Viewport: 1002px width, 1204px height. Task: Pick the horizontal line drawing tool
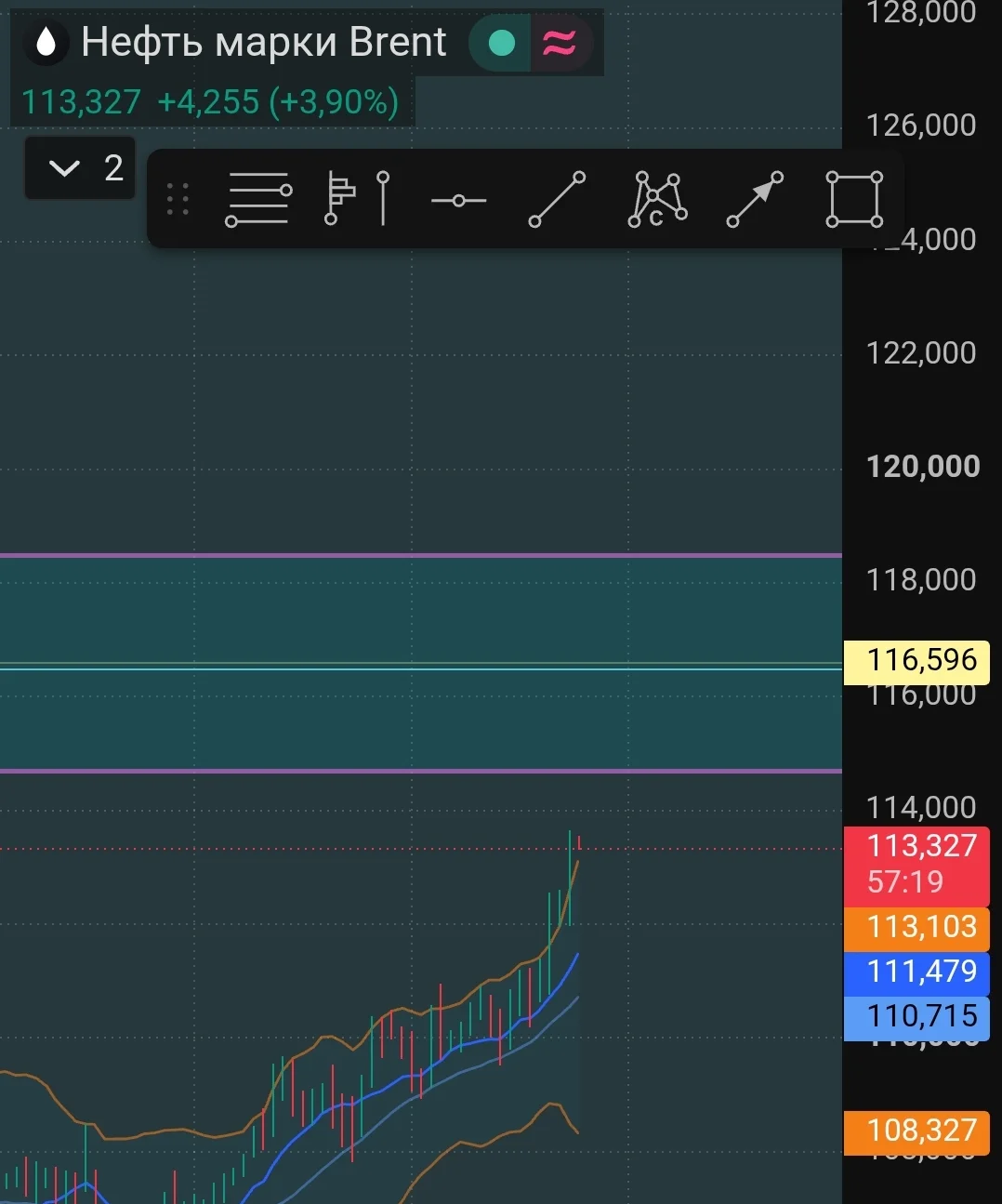[x=458, y=200]
